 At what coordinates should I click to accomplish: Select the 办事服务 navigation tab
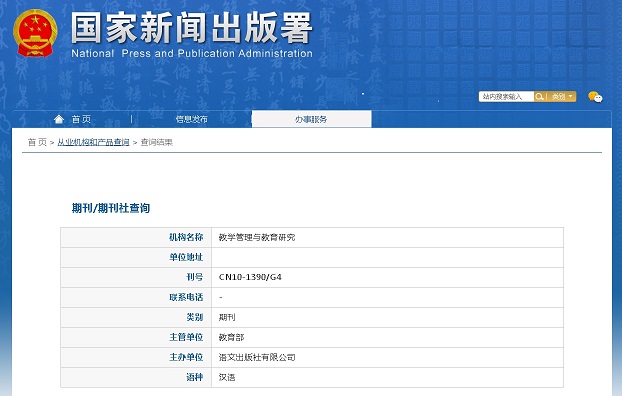(311, 119)
